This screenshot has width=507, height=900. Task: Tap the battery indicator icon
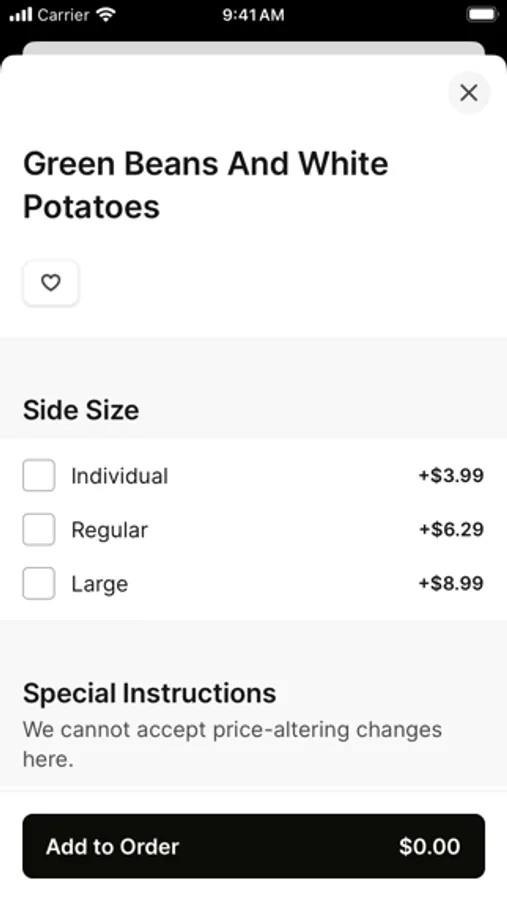pos(482,15)
